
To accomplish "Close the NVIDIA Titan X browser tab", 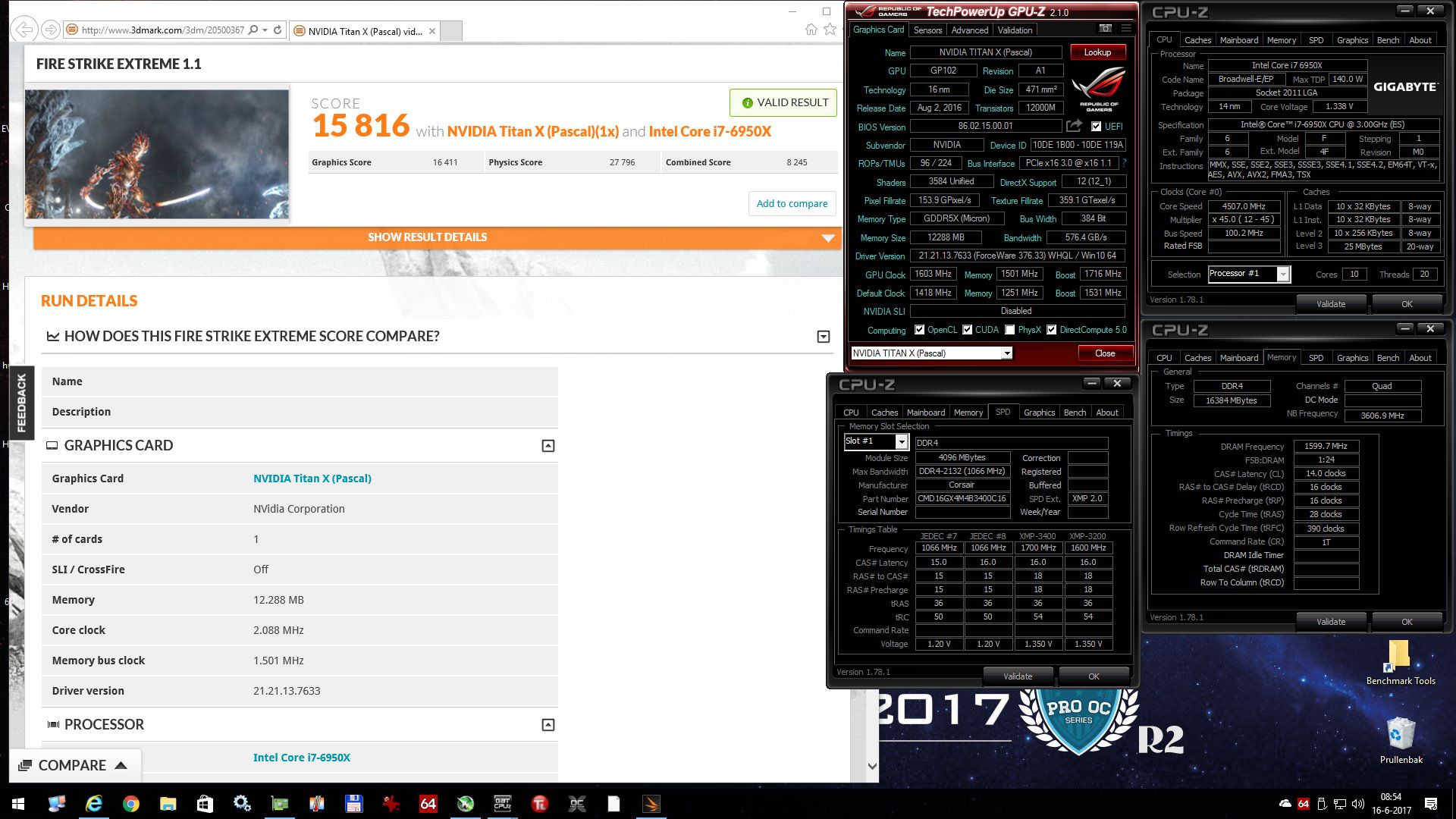I will (432, 31).
